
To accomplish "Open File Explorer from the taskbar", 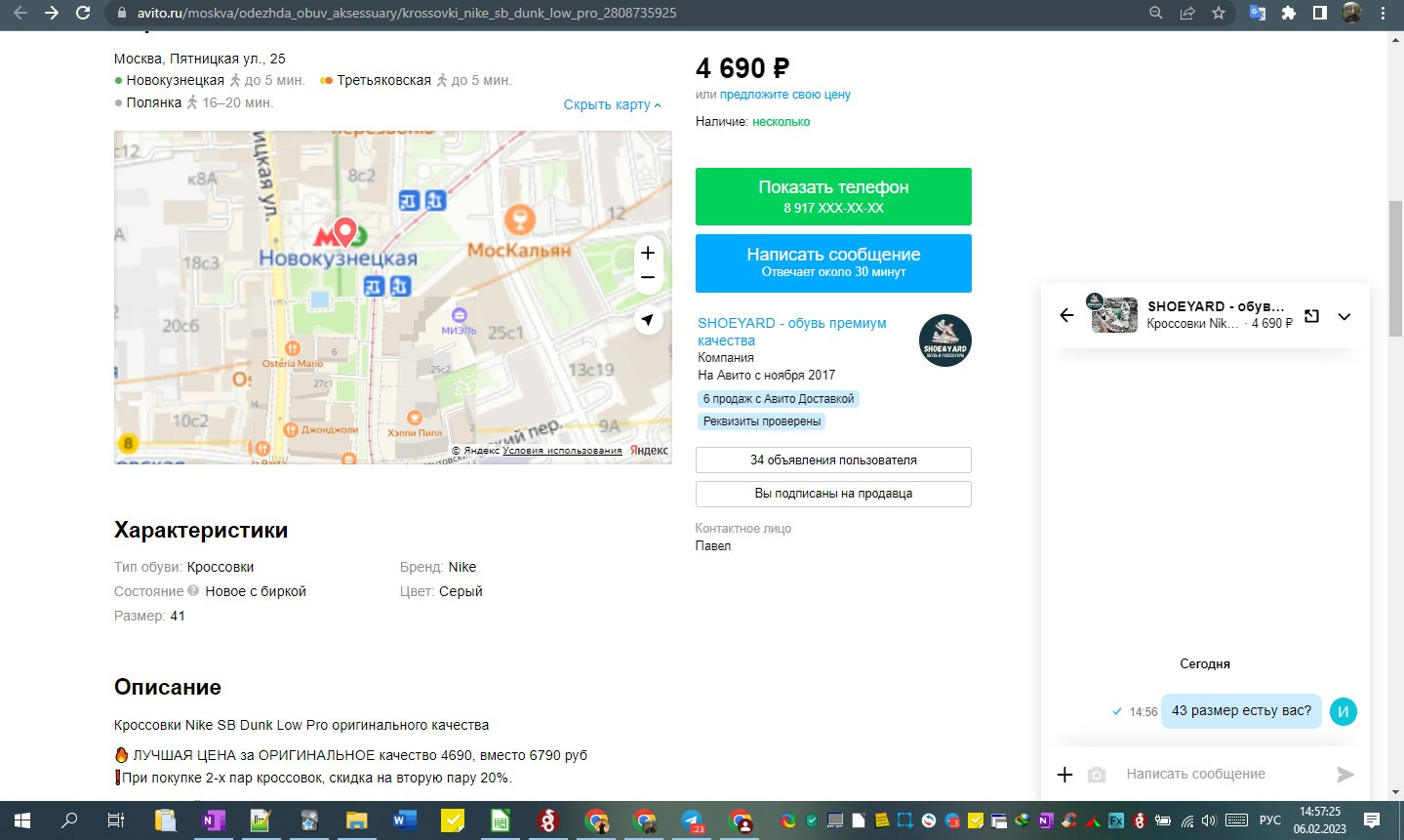I will pyautogui.click(x=356, y=820).
